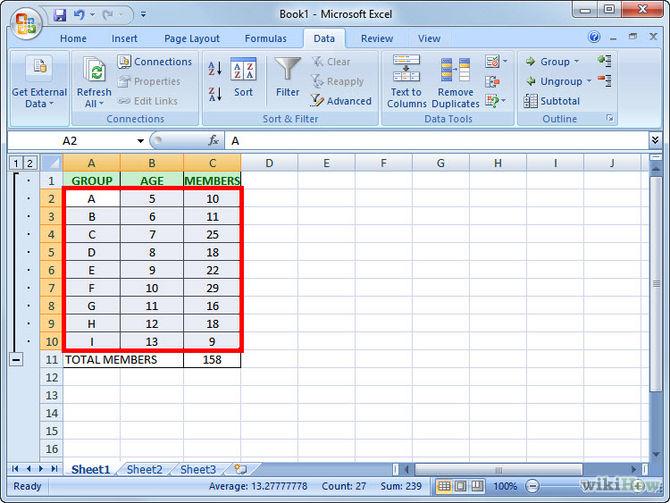The width and height of the screenshot is (670, 503).
Task: Open Customize Quick Access Toolbar dropdown
Action: point(143,15)
